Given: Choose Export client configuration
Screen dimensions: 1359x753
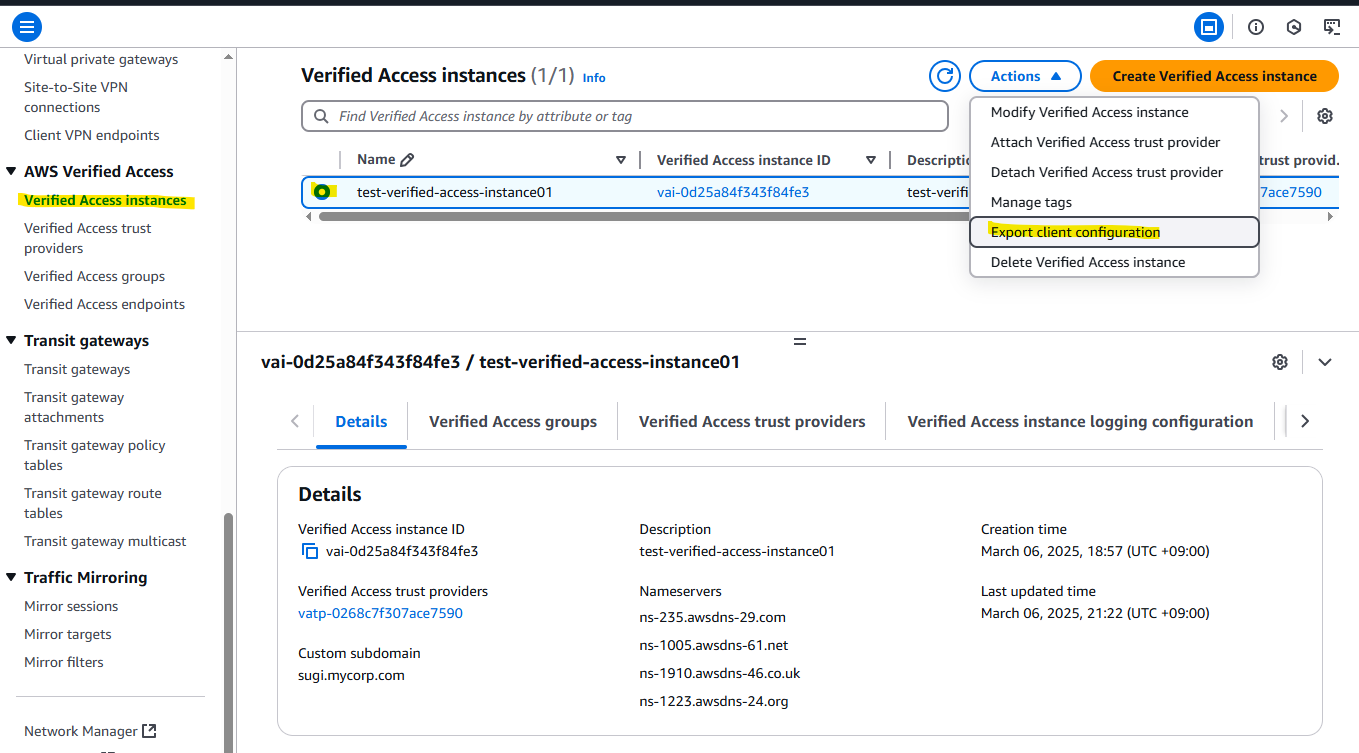Looking at the screenshot, I should (1114, 232).
